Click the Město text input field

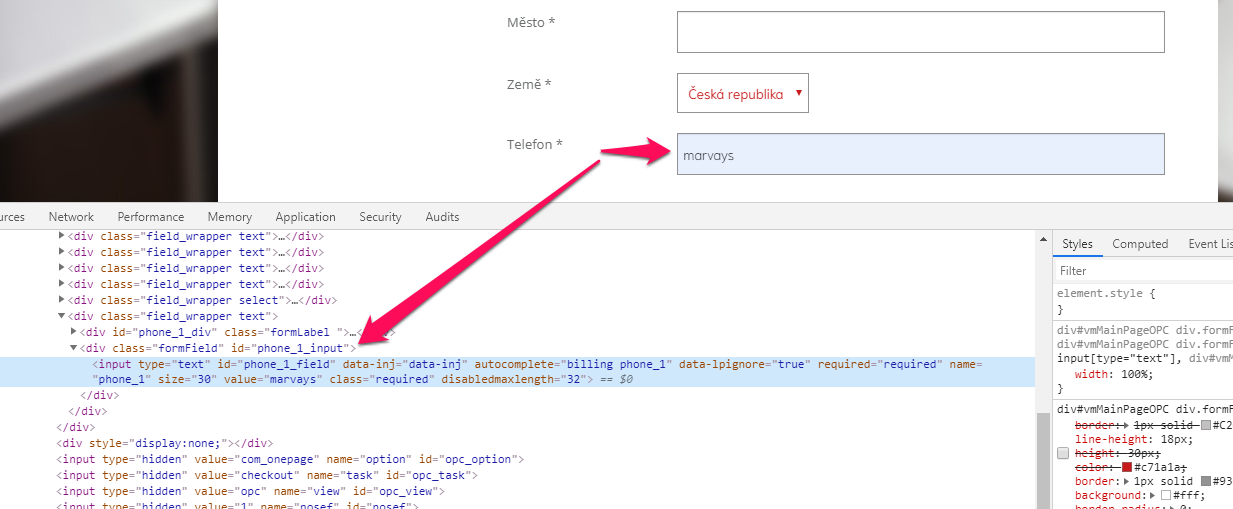921,32
